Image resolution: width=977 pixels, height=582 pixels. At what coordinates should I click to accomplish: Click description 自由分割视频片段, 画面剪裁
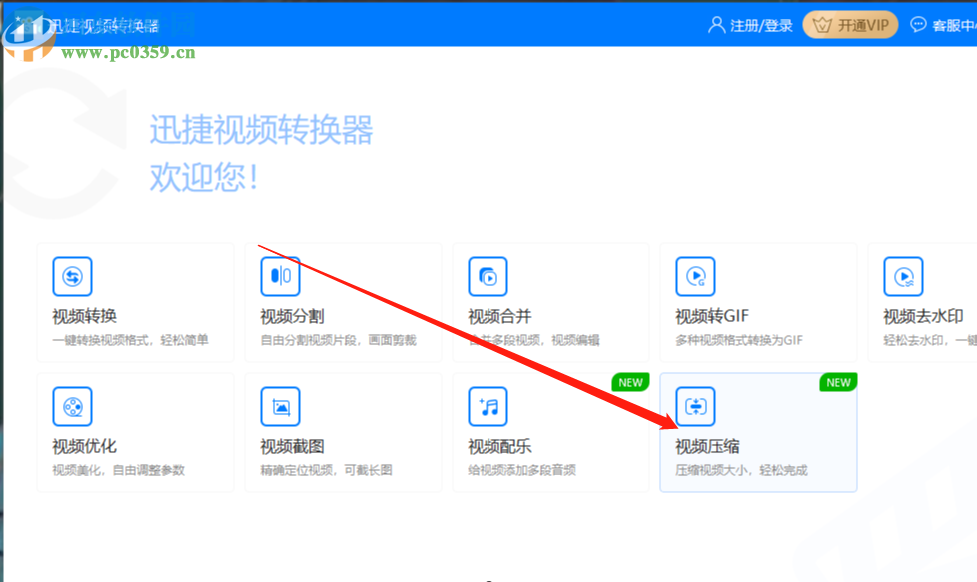point(338,340)
